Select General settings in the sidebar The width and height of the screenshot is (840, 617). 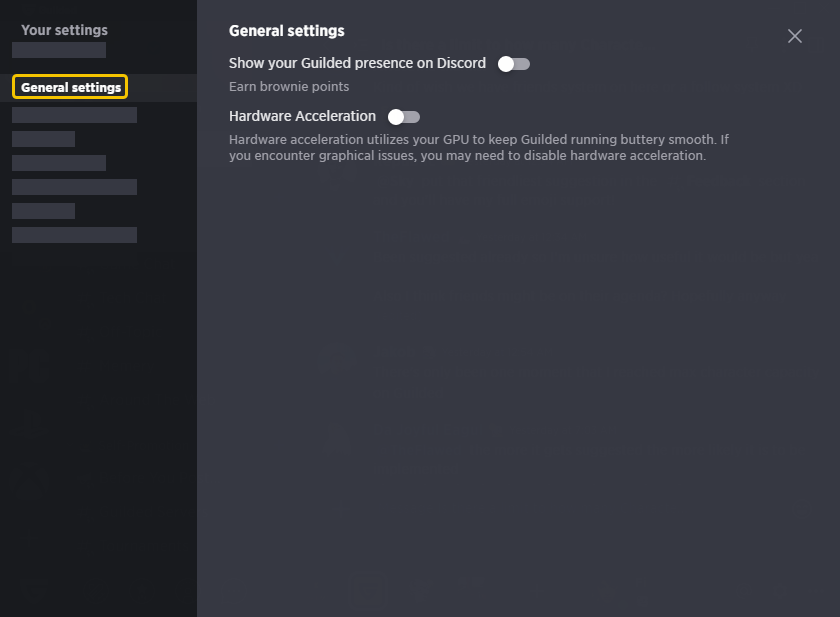(x=70, y=87)
